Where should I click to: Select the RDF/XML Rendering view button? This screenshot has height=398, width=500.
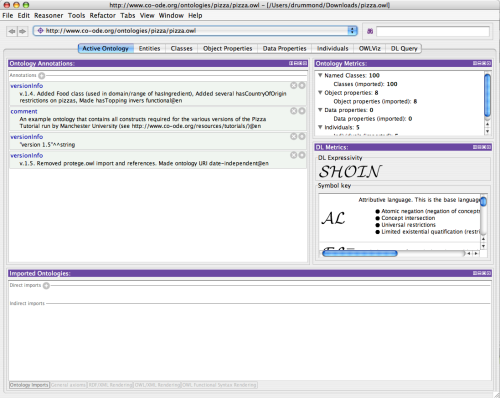110,385
